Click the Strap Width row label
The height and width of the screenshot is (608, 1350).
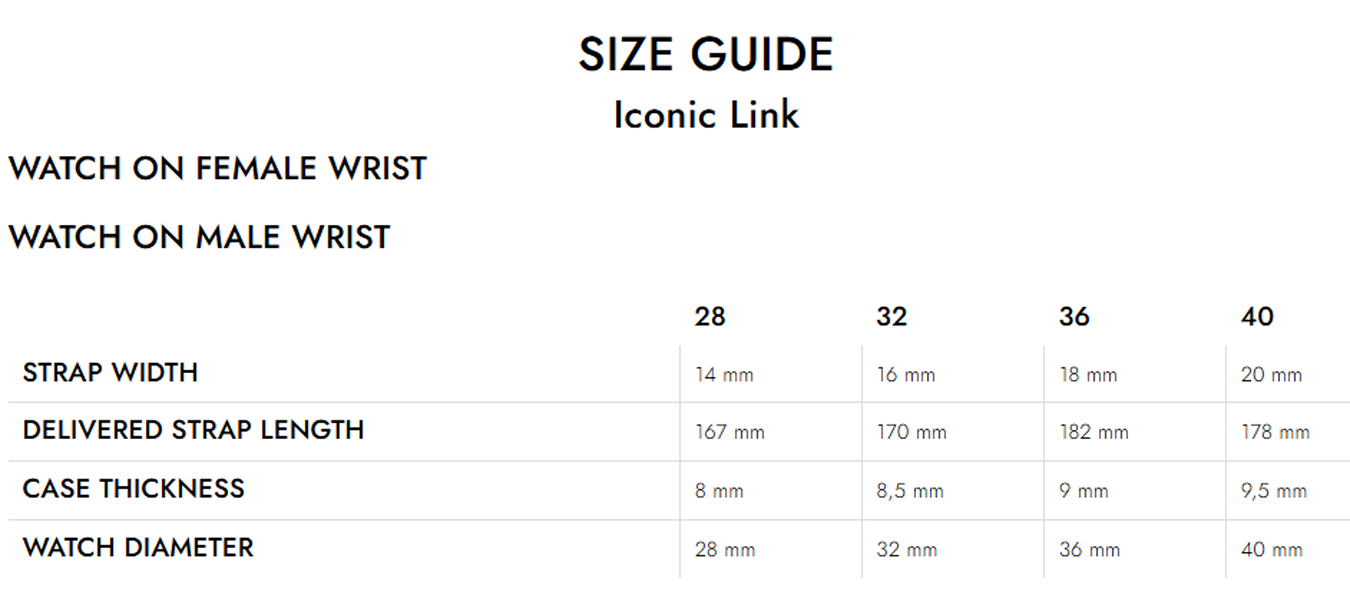[x=110, y=373]
